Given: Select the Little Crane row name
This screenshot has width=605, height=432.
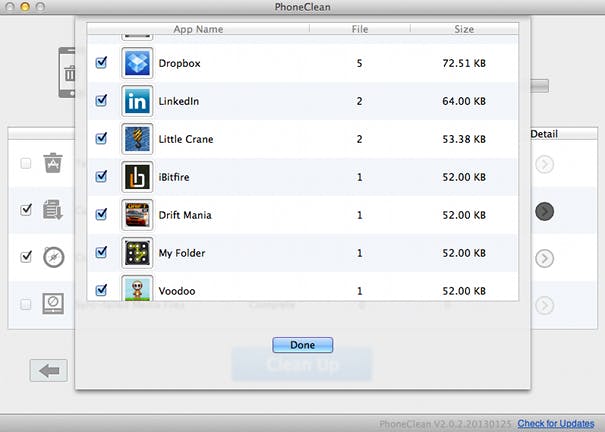Looking at the screenshot, I should pos(186,139).
